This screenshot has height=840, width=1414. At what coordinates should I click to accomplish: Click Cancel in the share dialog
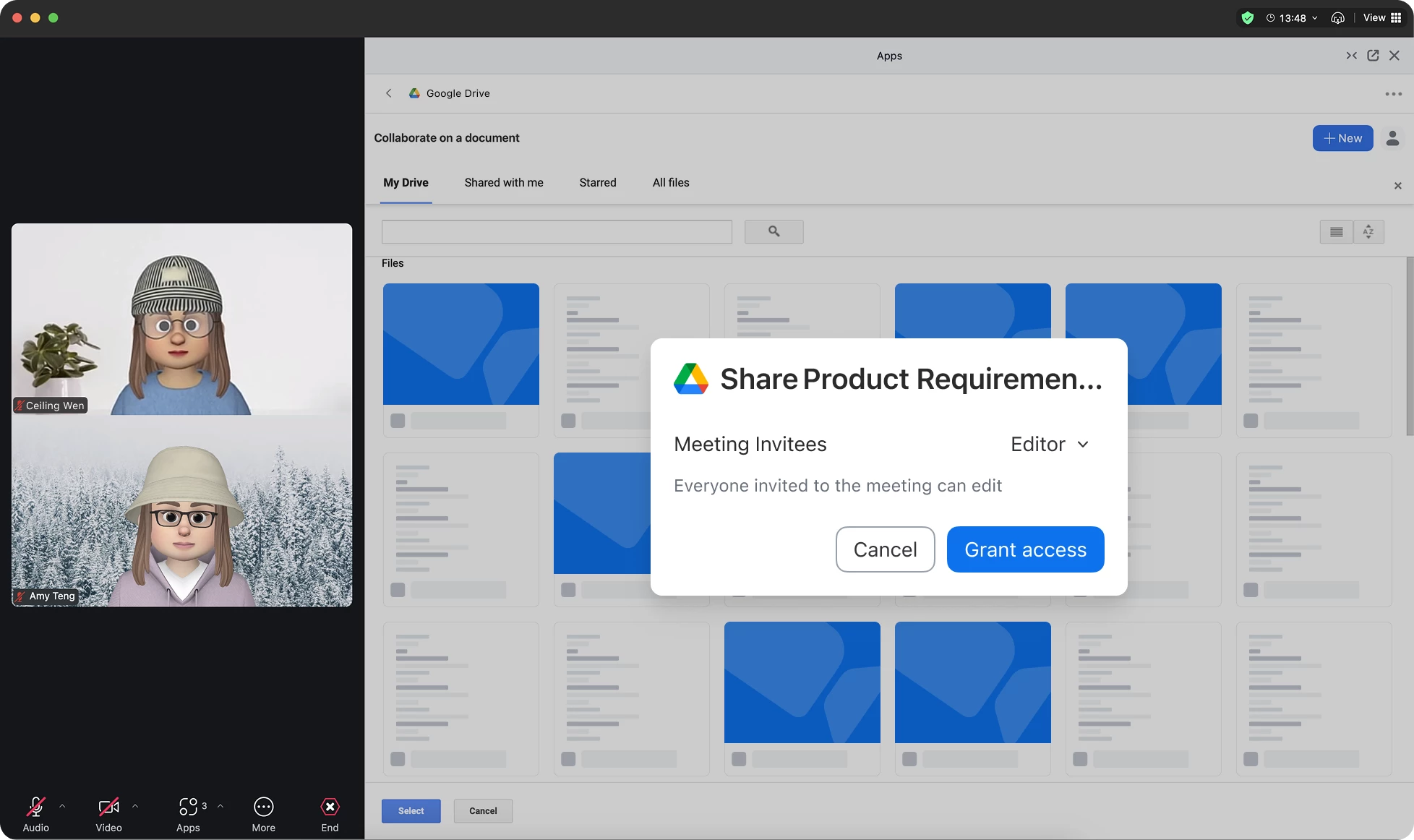click(885, 549)
